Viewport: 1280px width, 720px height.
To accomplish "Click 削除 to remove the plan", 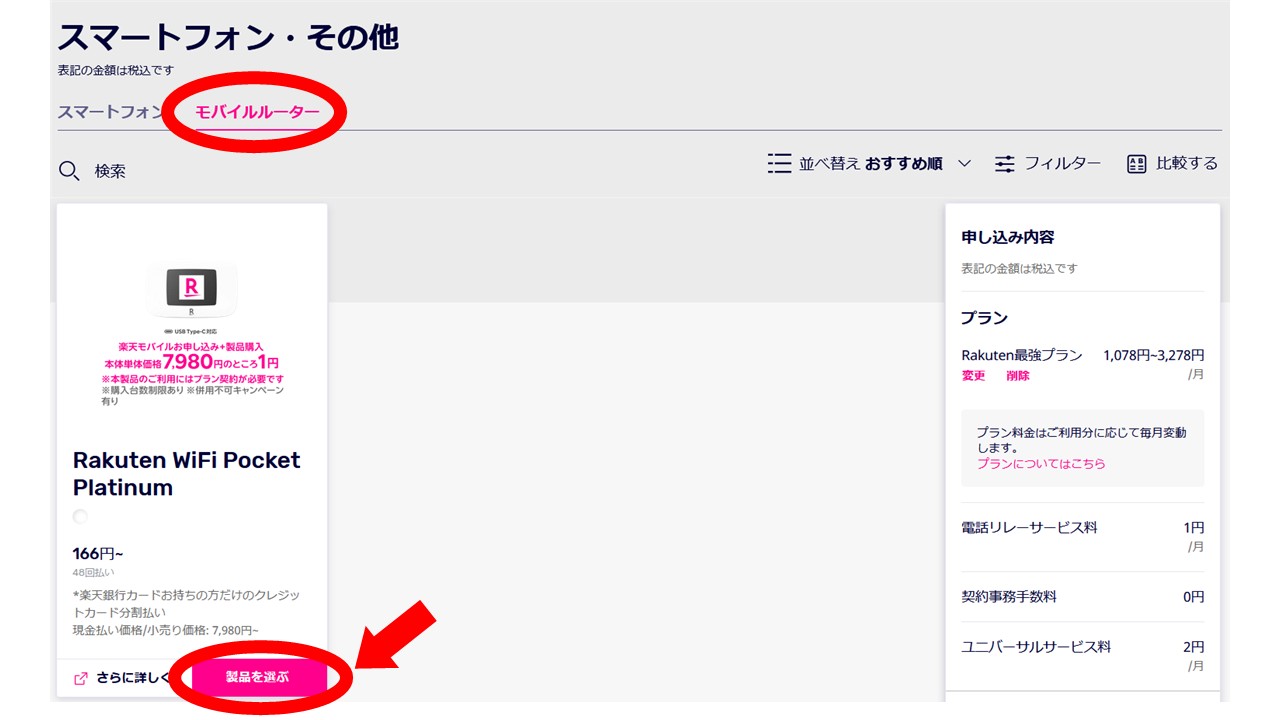I will 1018,376.
